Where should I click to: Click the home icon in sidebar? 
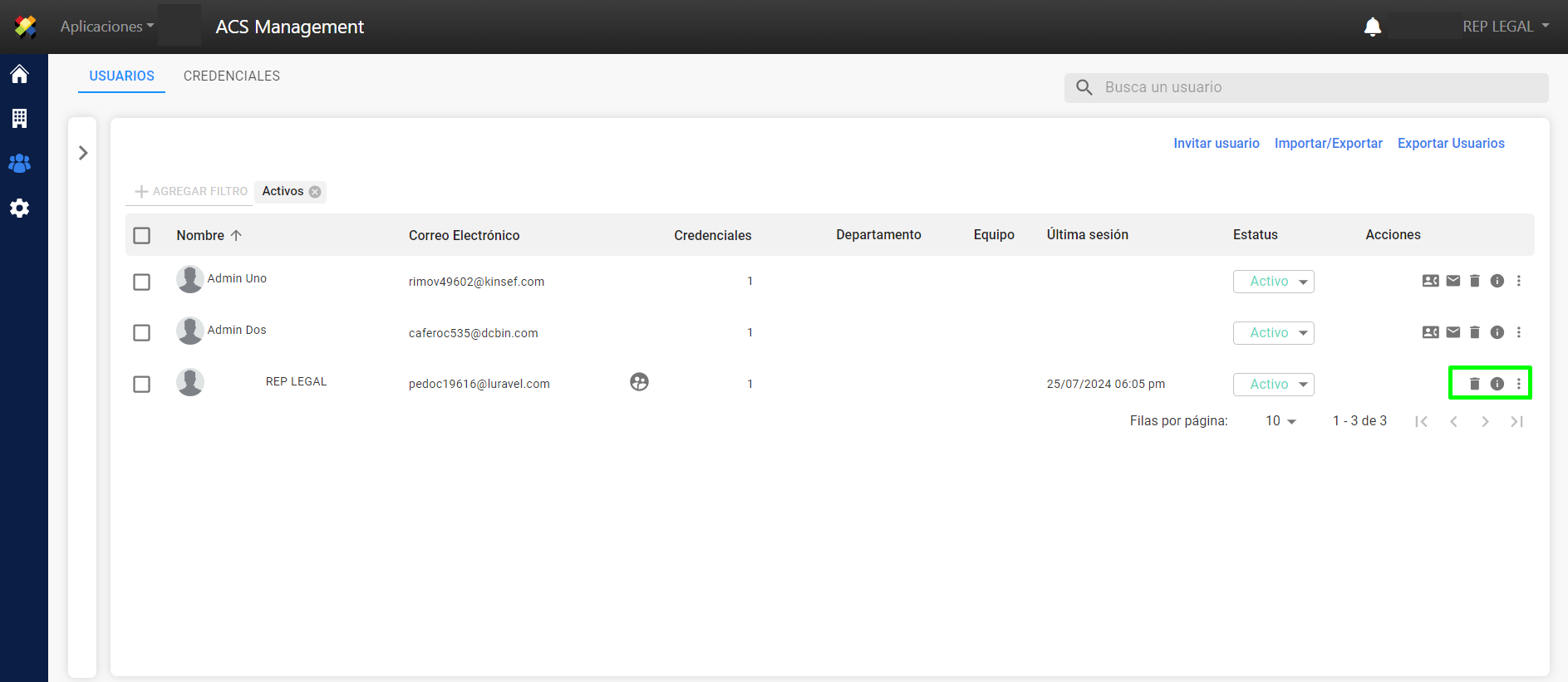click(x=20, y=75)
